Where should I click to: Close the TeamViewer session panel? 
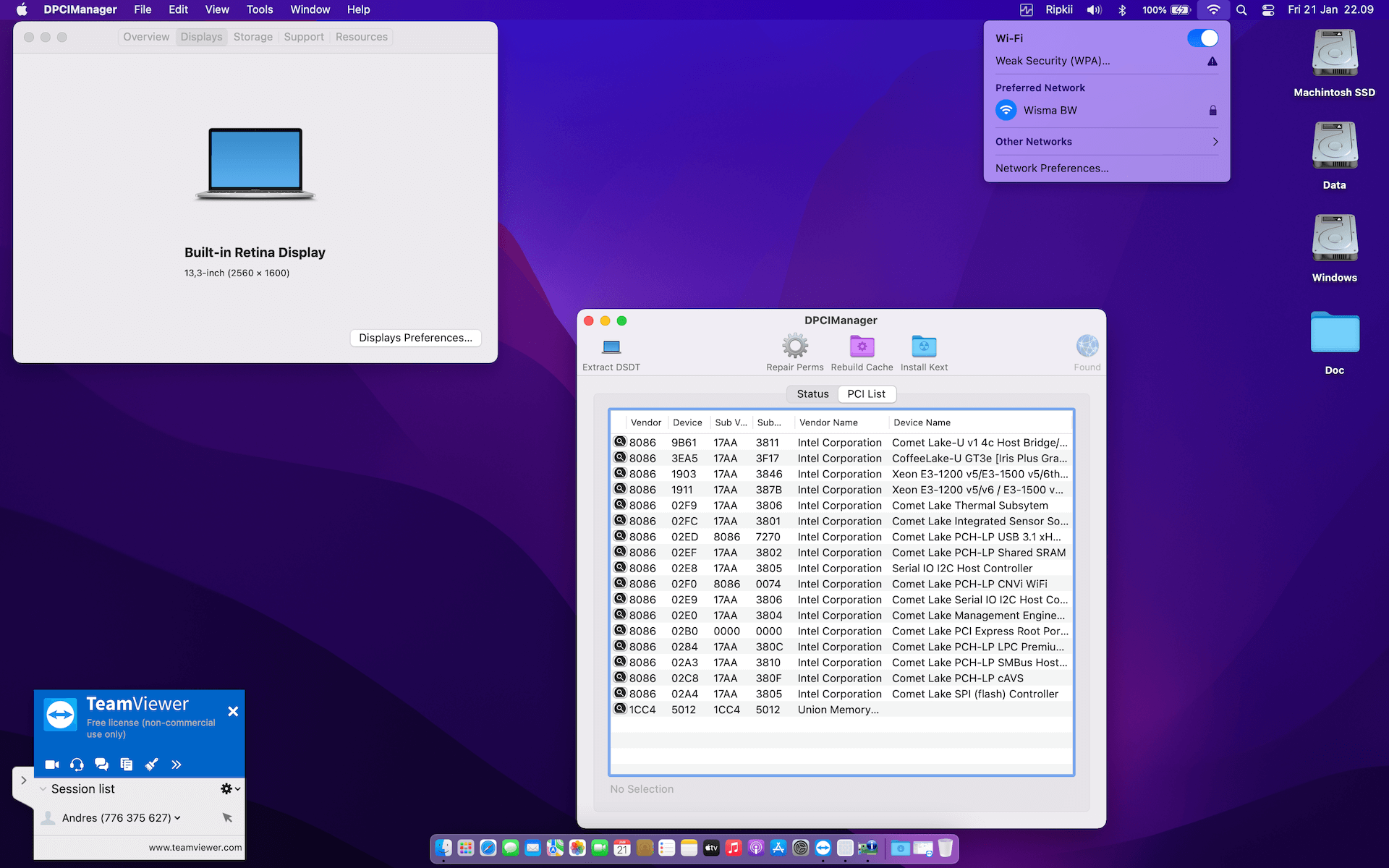pos(233,712)
